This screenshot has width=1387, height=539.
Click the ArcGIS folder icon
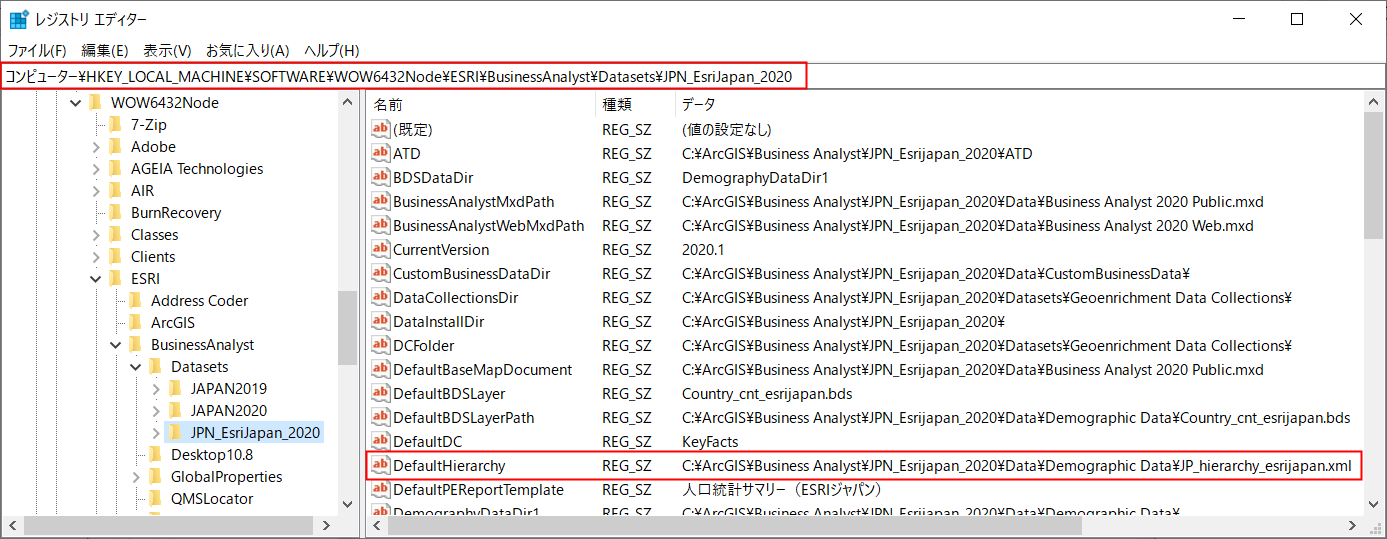(136, 322)
